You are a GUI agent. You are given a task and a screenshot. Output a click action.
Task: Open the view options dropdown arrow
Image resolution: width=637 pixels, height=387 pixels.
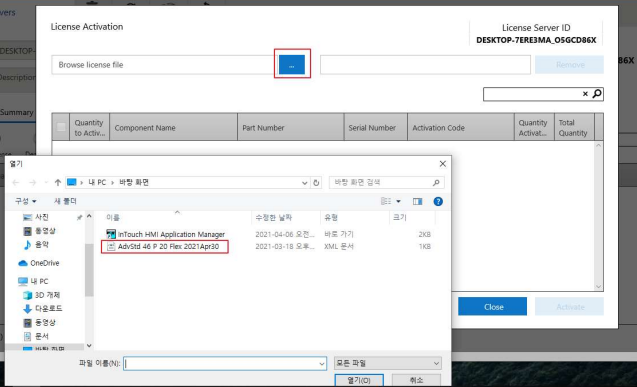(398, 201)
